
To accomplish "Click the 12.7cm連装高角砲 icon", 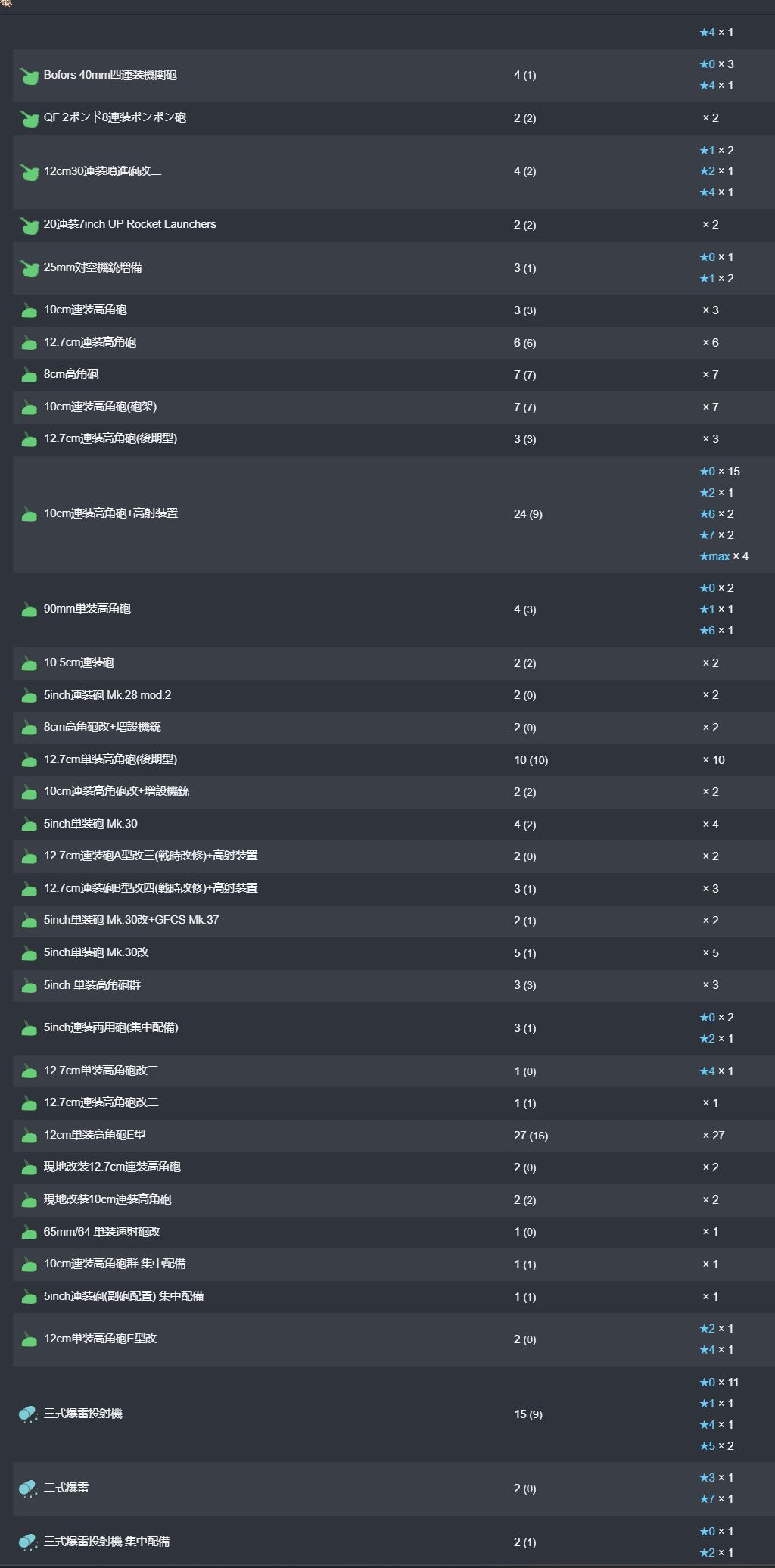I will (x=30, y=343).
